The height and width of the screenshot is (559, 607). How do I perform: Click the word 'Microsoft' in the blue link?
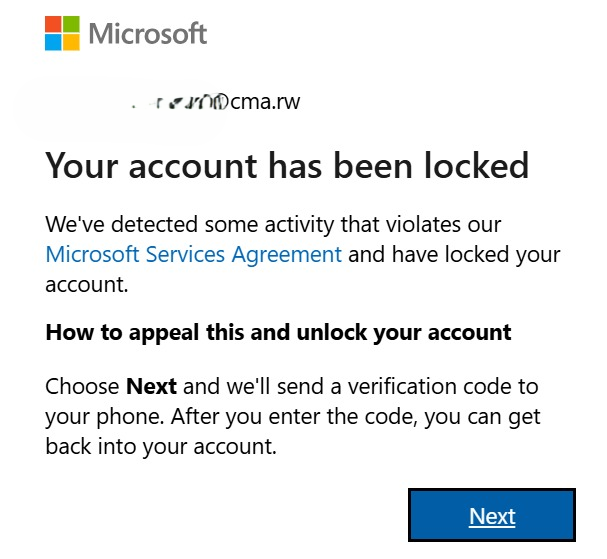[92, 254]
